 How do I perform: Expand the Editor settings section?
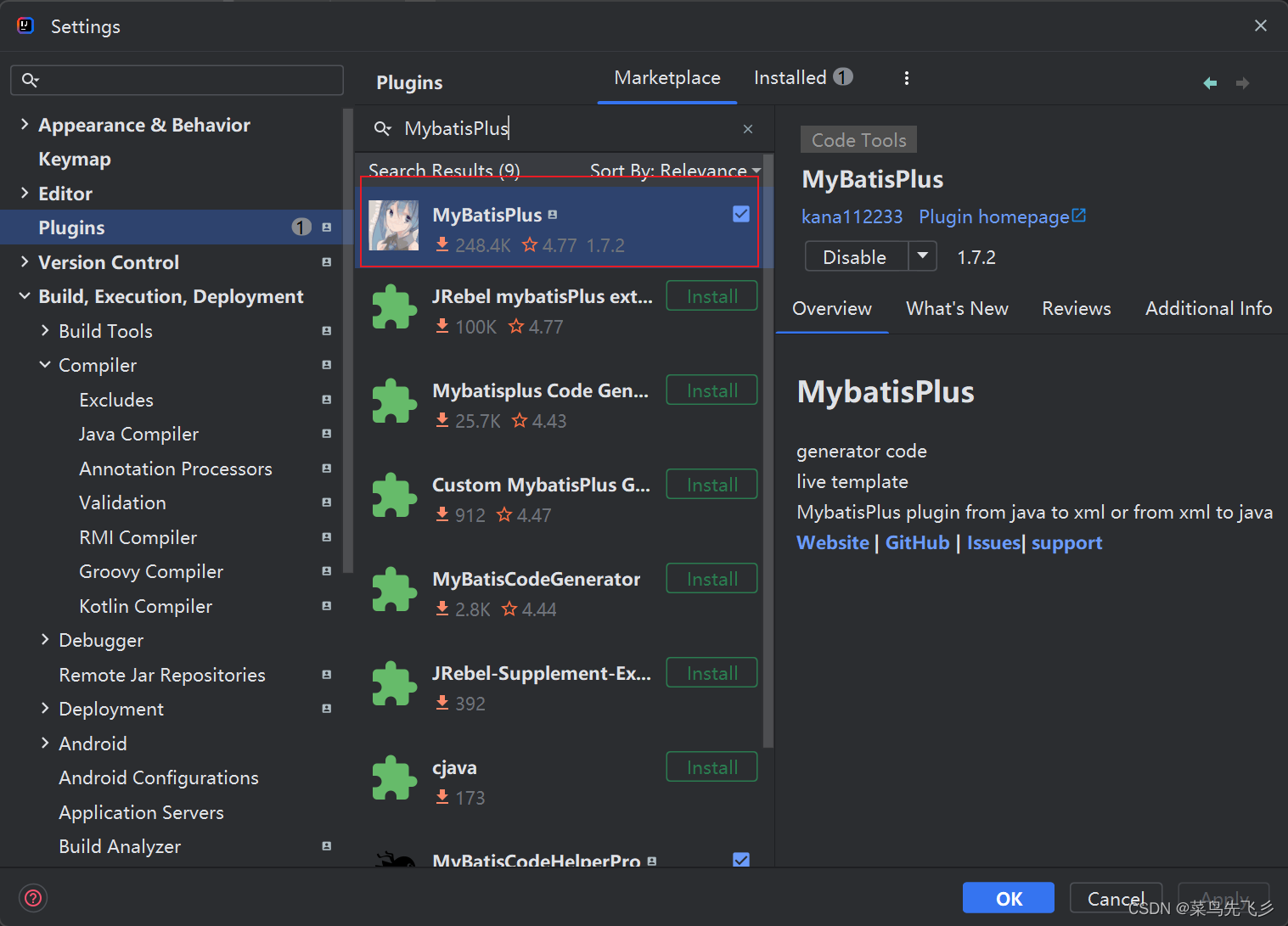25,194
